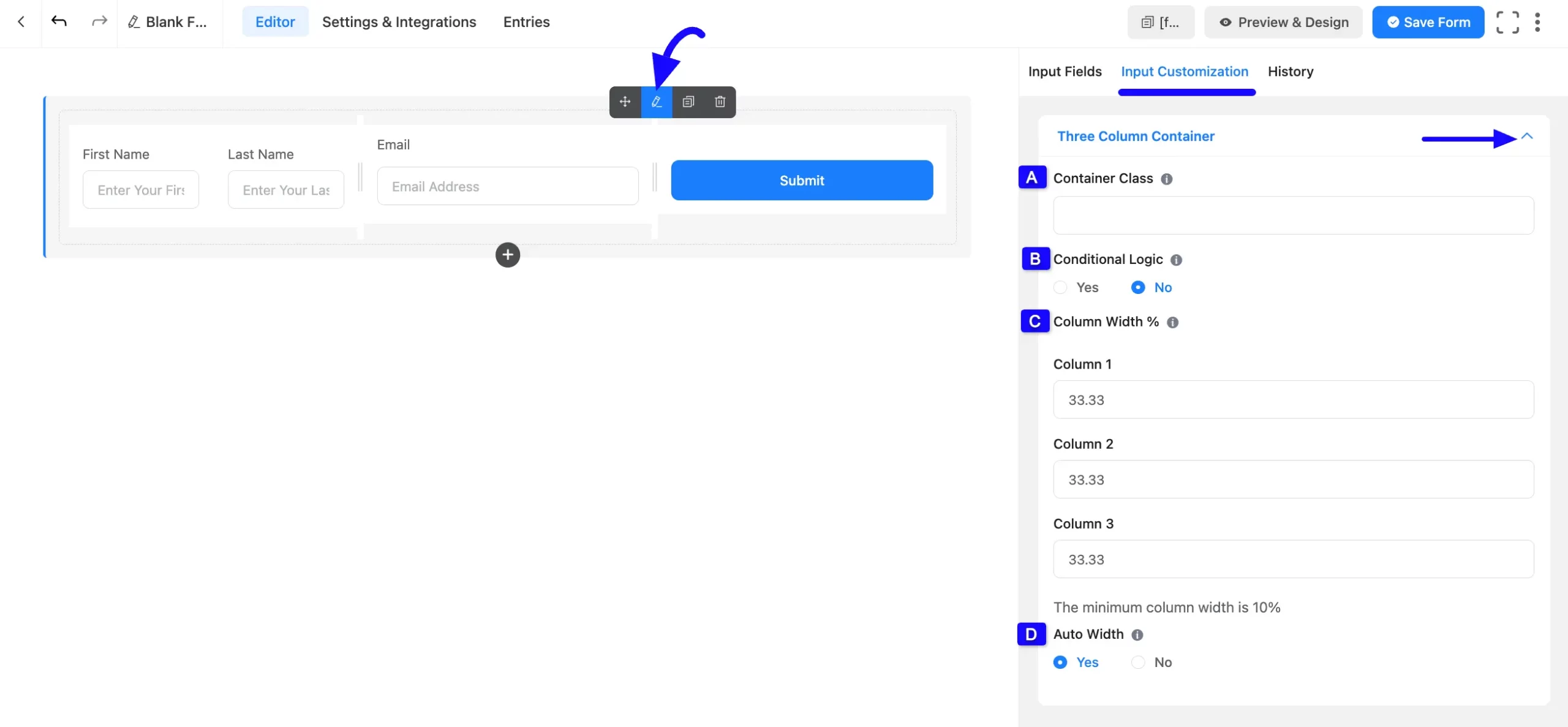Click the Column Width % info icon

click(x=1172, y=322)
